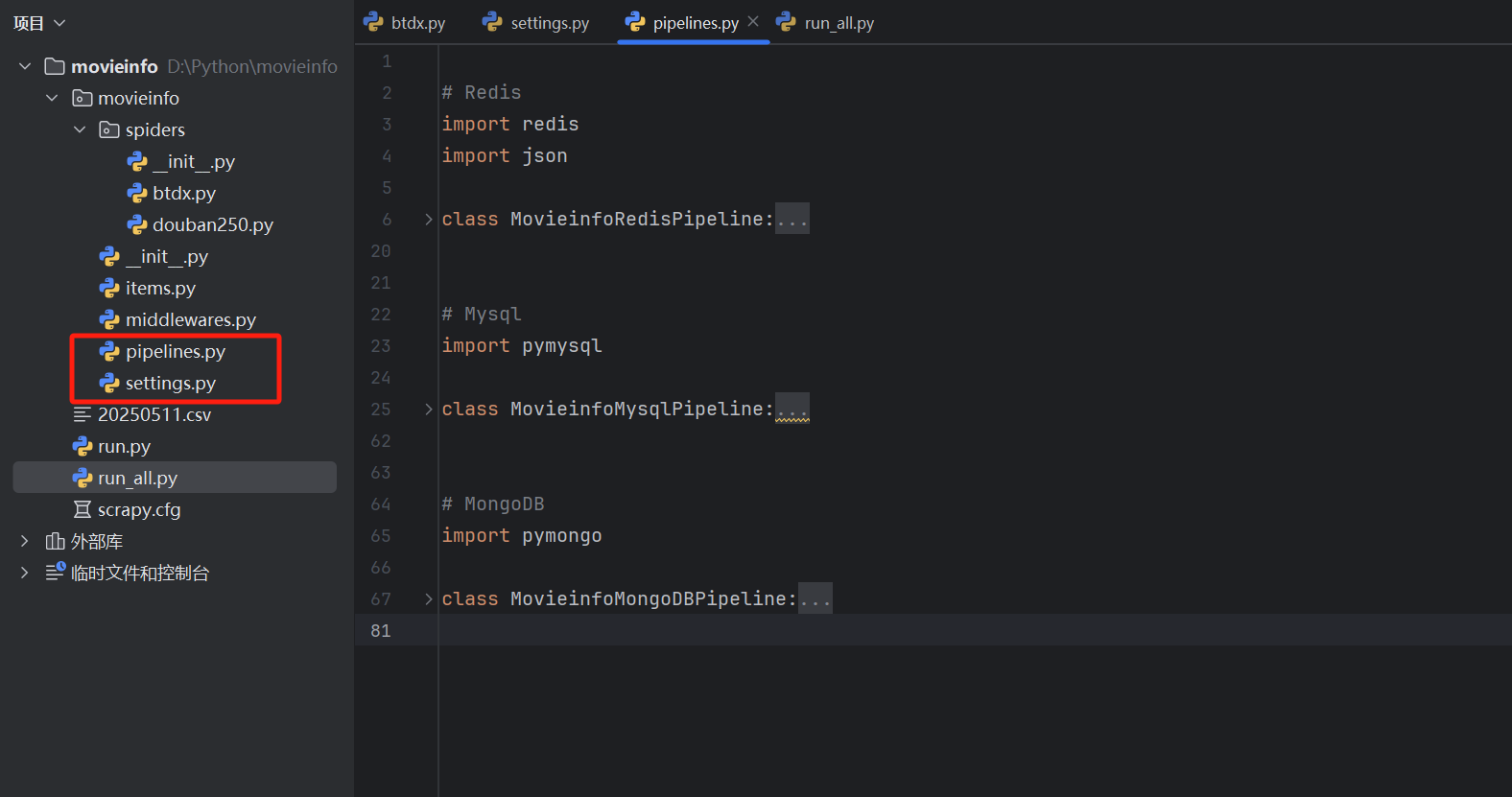
Task: Click the Python icon next to middlewares.py
Action: pos(109,319)
